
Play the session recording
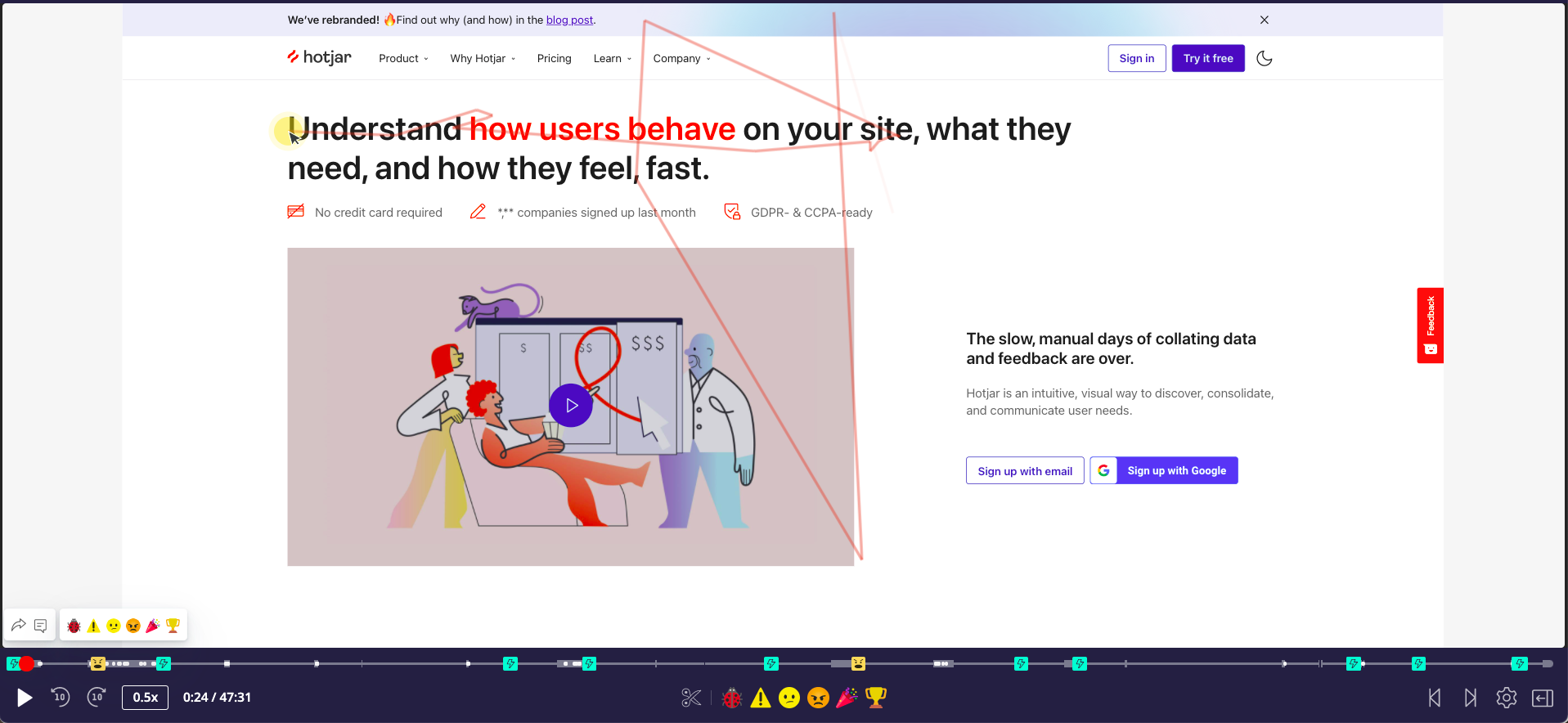pyautogui.click(x=25, y=698)
